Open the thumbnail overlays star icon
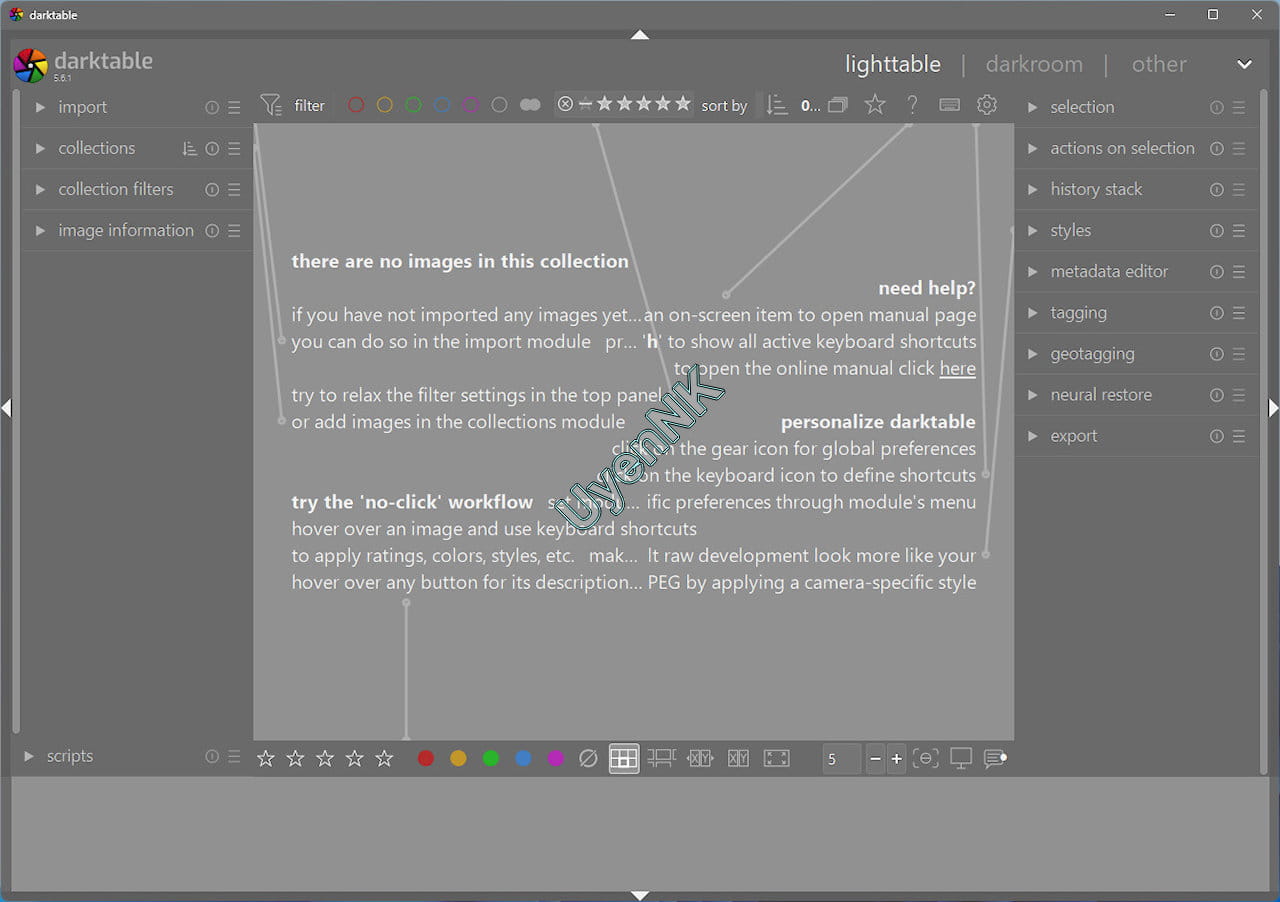The image size is (1280, 902). click(x=875, y=105)
